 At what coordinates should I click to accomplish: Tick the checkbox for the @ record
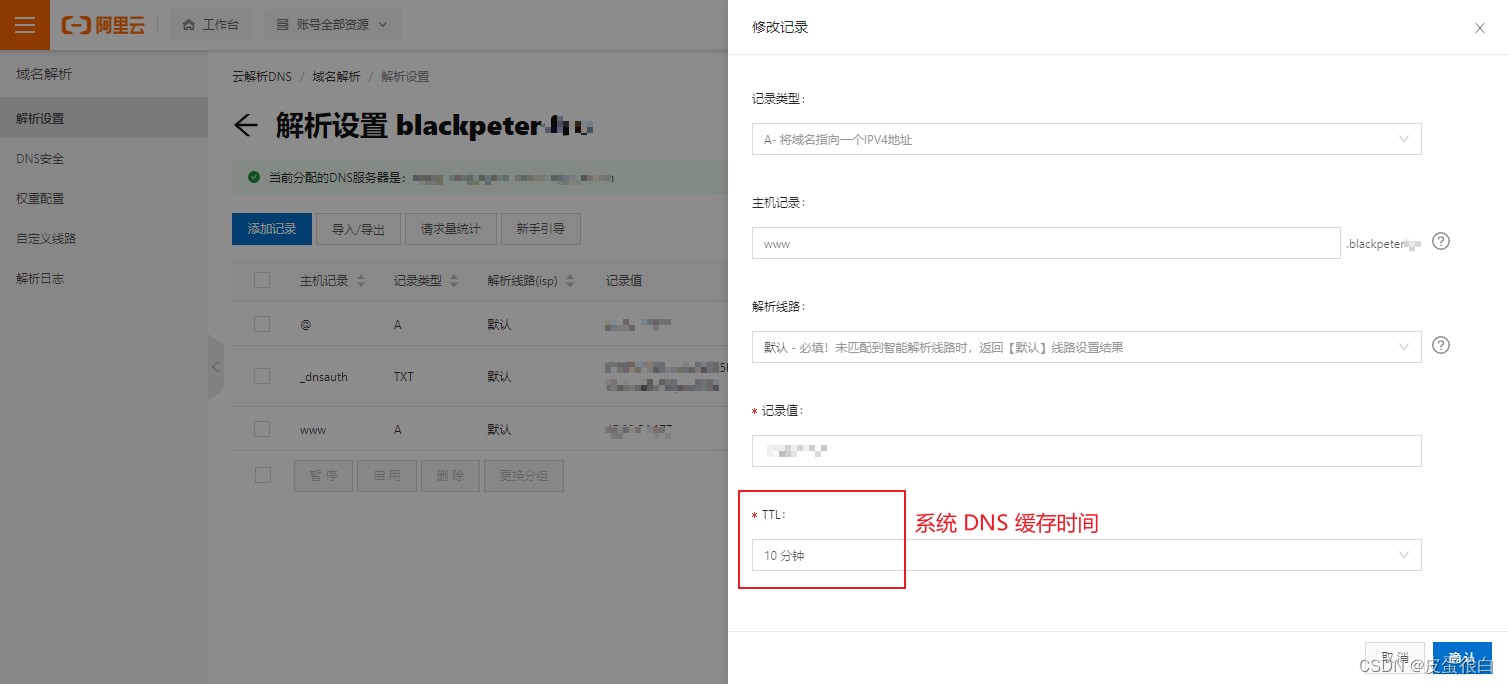(x=262, y=324)
